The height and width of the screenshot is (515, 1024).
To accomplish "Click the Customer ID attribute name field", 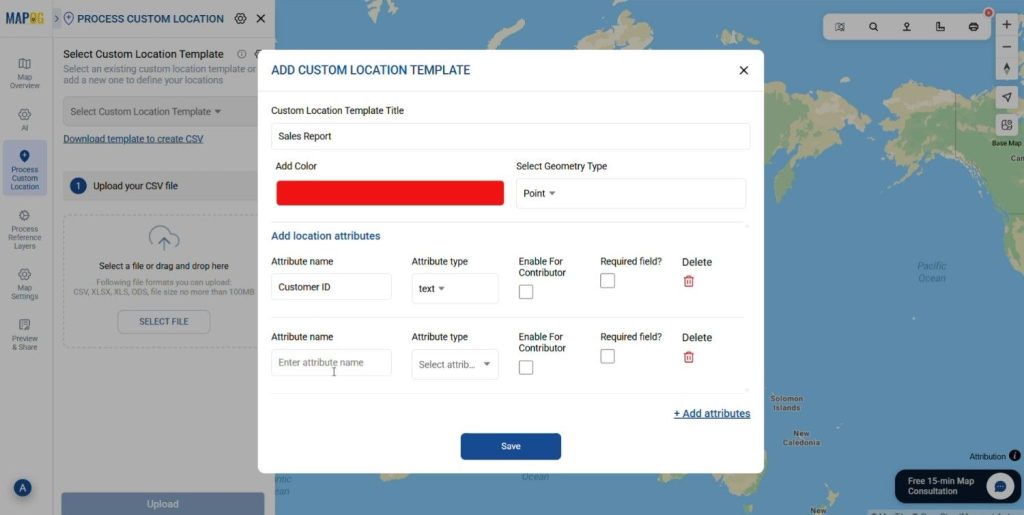I will tap(331, 287).
